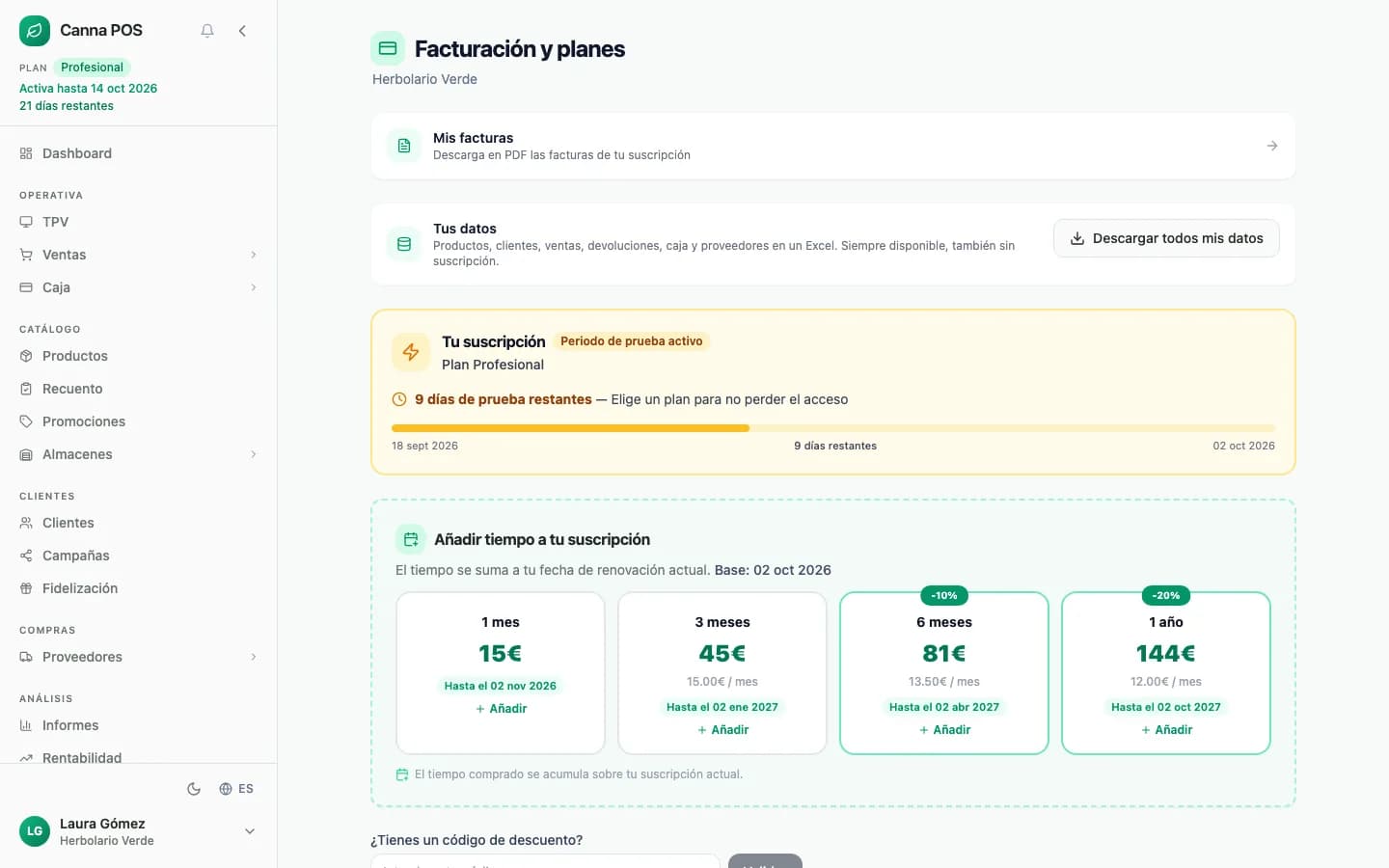Navigate to Clientes
Image resolution: width=1389 pixels, height=868 pixels.
pos(138,523)
